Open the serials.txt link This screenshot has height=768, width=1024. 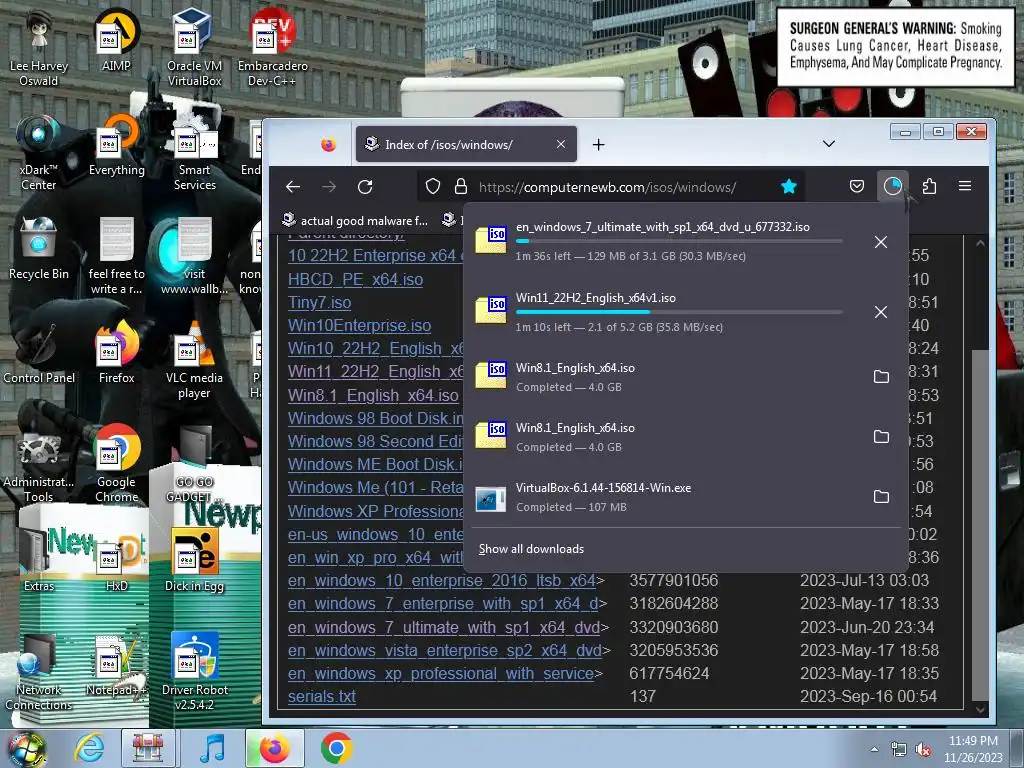point(321,697)
